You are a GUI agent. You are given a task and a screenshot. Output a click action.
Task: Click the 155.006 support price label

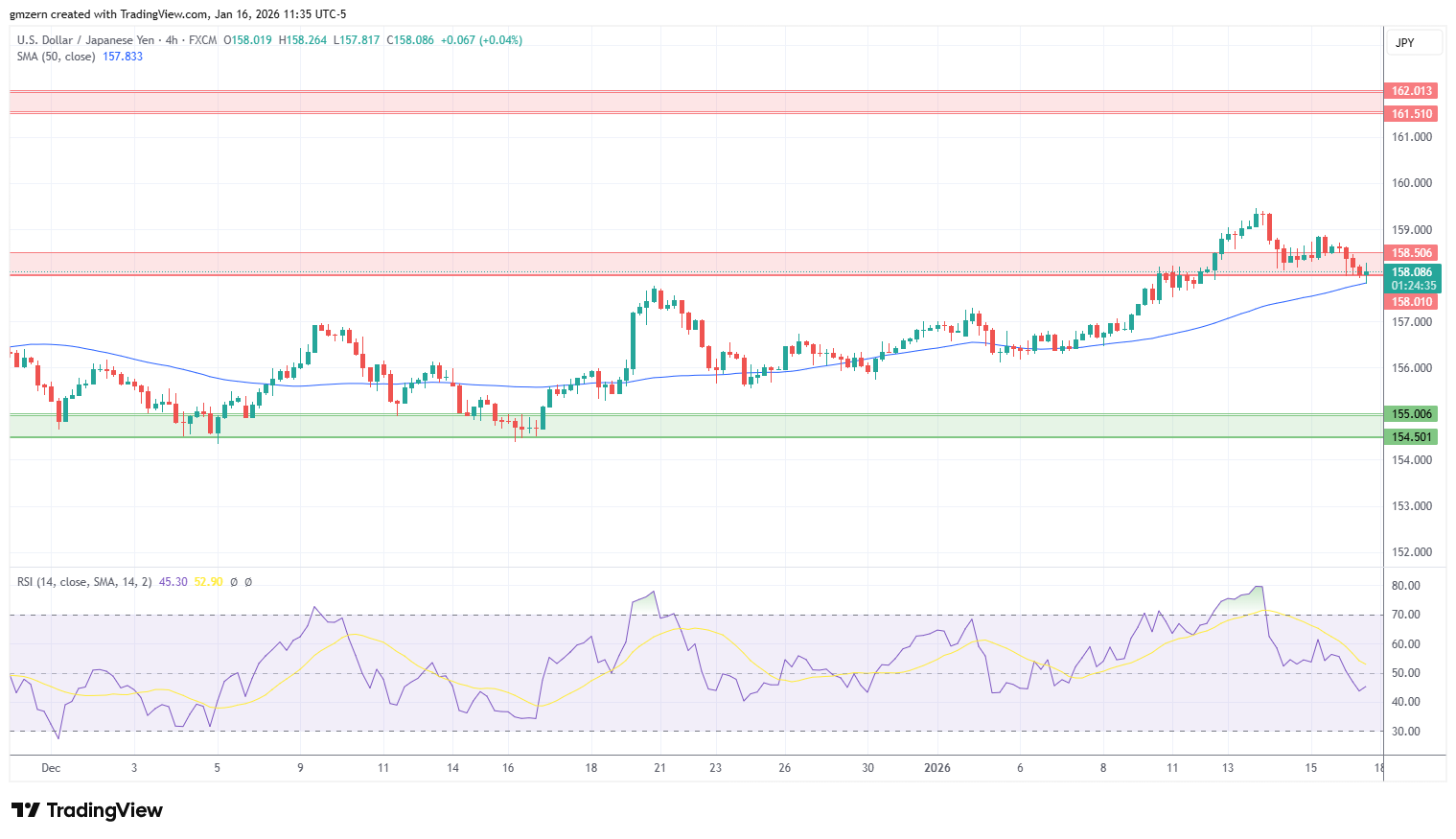(1412, 414)
